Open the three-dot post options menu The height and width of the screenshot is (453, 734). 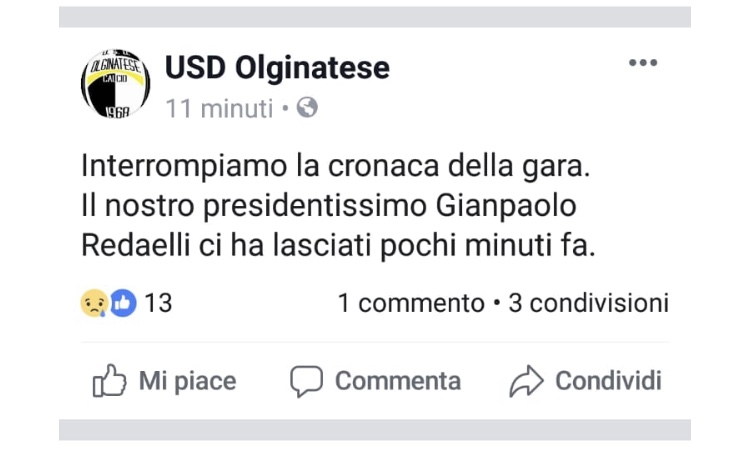(644, 63)
